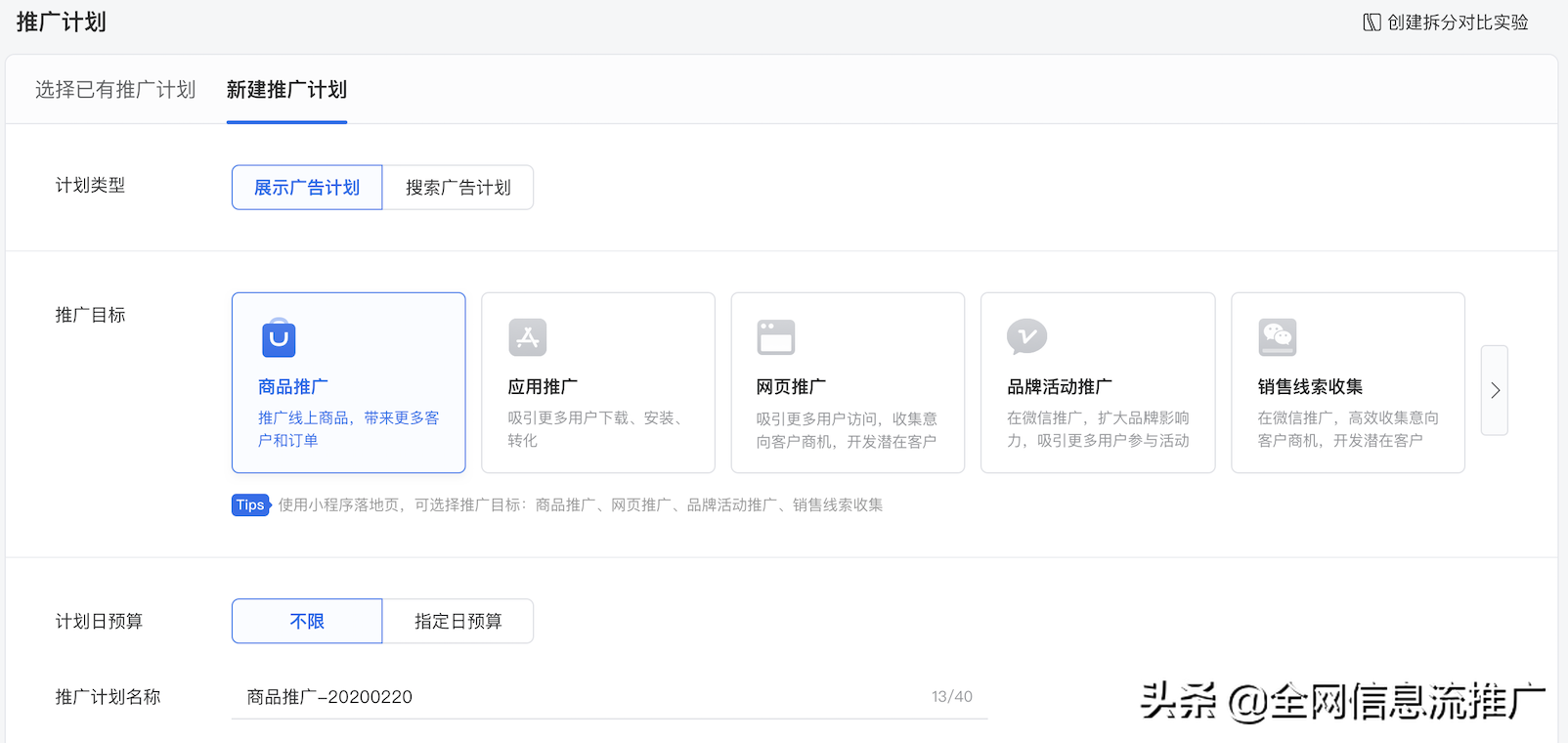
Task: Choose 指定日预算 option
Action: click(457, 621)
